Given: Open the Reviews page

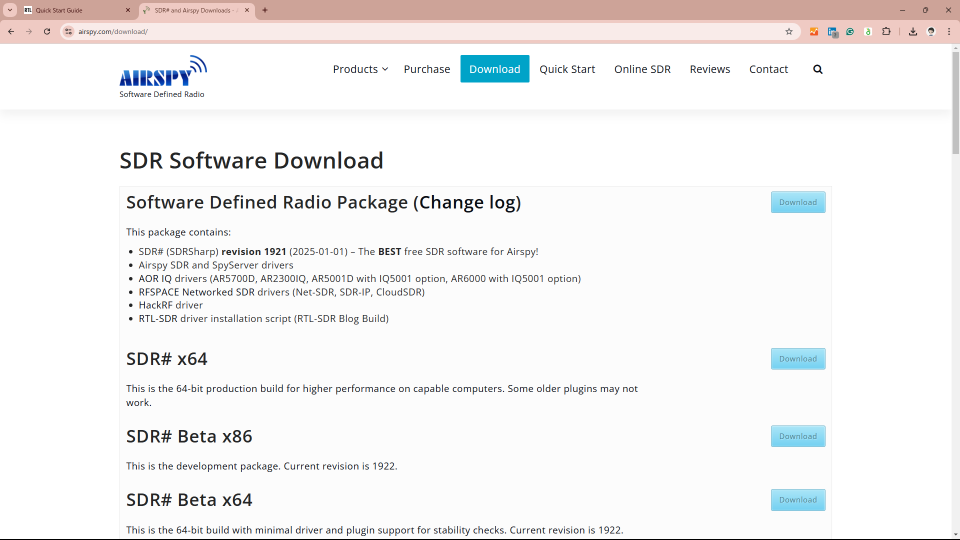Looking at the screenshot, I should (710, 69).
